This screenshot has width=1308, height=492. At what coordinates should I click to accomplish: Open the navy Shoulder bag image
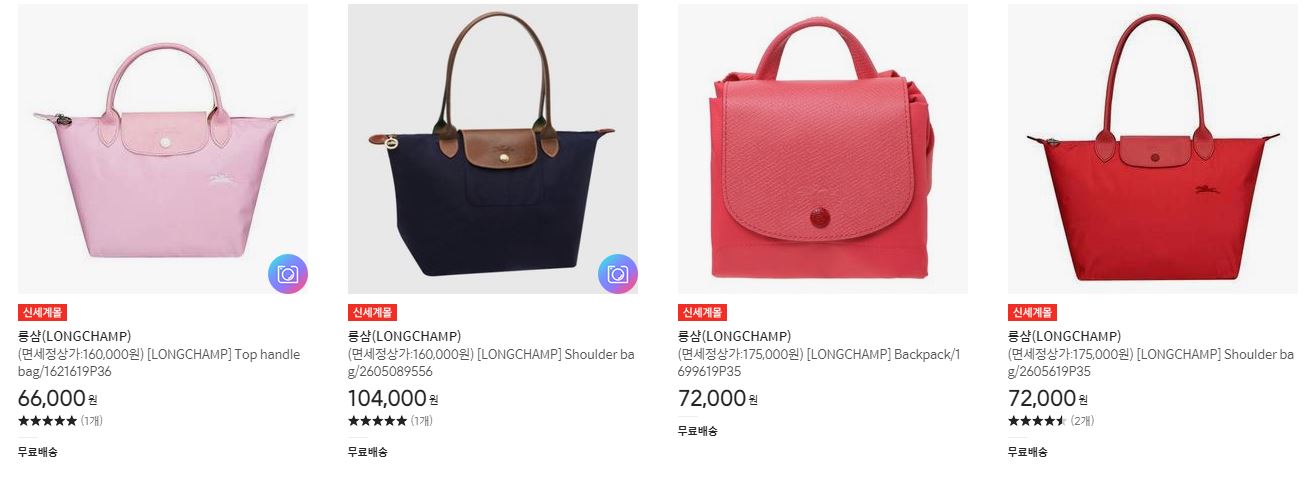click(493, 149)
